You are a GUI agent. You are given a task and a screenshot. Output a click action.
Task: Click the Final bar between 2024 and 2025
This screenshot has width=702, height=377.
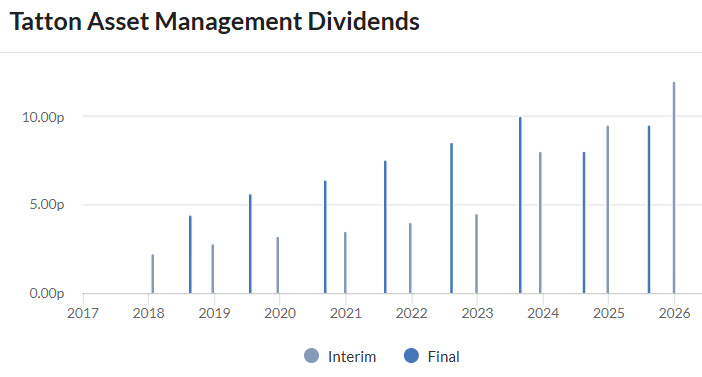(x=584, y=223)
